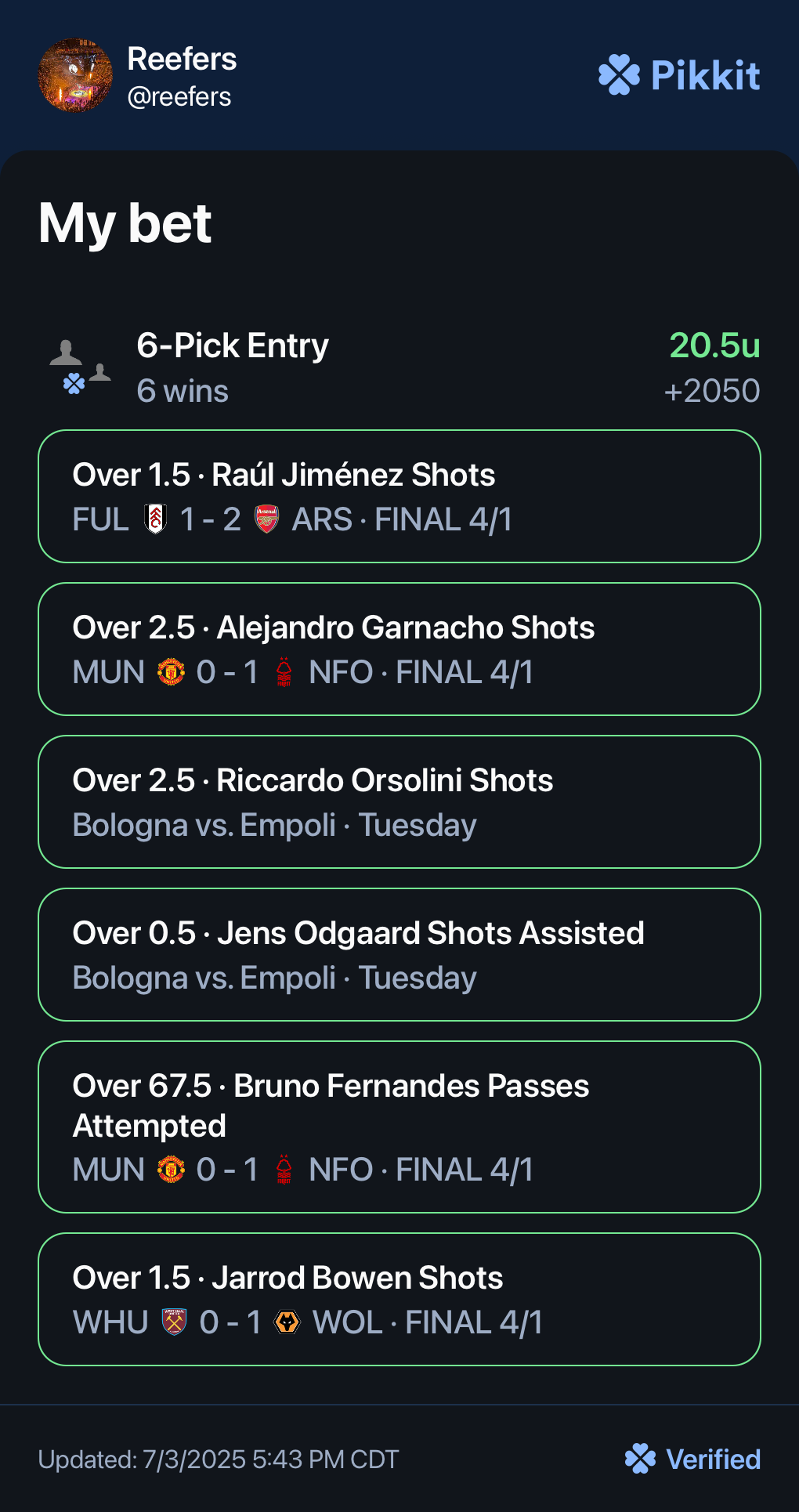
Task: Click the 6-Pick Entry title
Action: (x=233, y=345)
